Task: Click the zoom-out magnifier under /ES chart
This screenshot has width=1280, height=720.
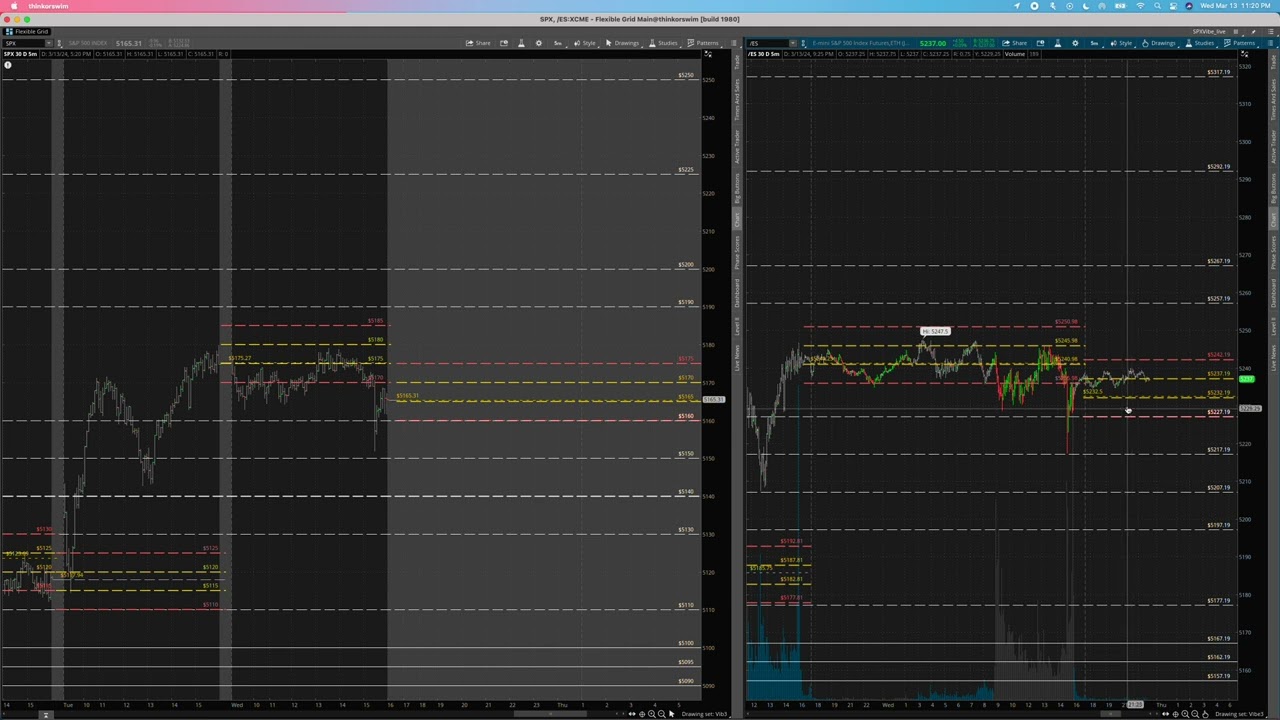Action: pos(1195,714)
